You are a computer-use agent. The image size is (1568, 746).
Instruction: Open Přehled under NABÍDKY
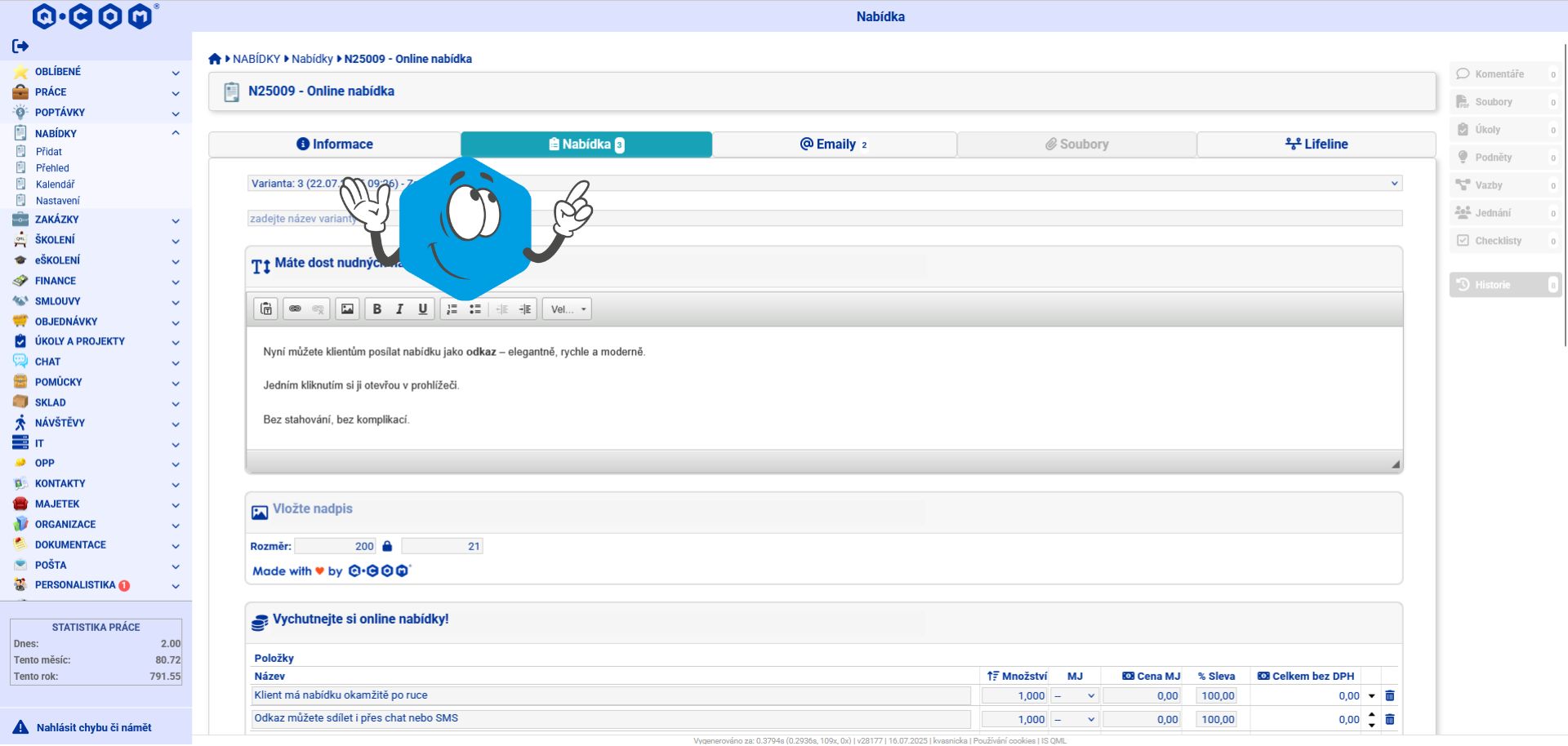52,168
